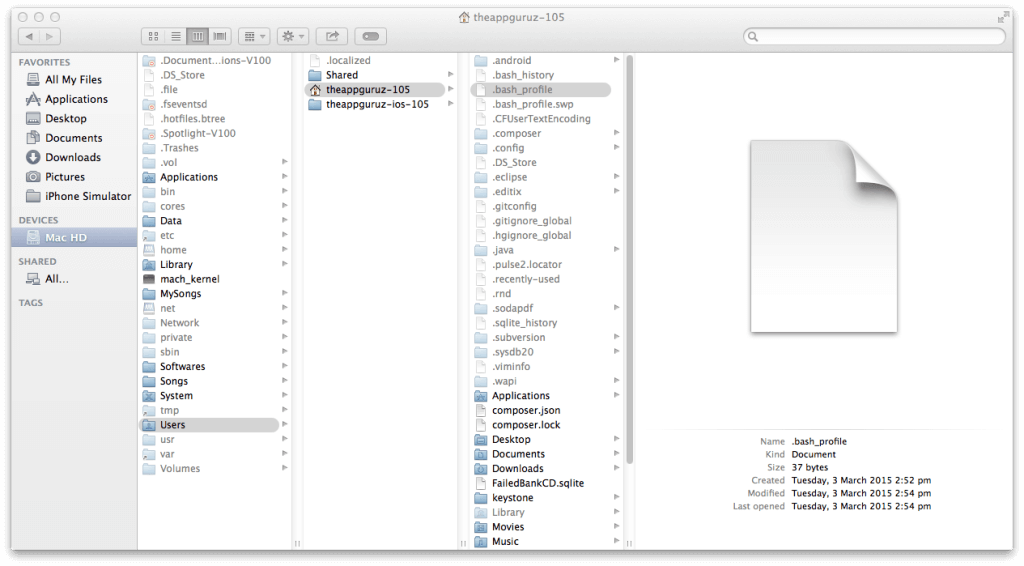Expand the Users folder disclosure arrow
This screenshot has height=566, width=1024.
pyautogui.click(x=285, y=425)
